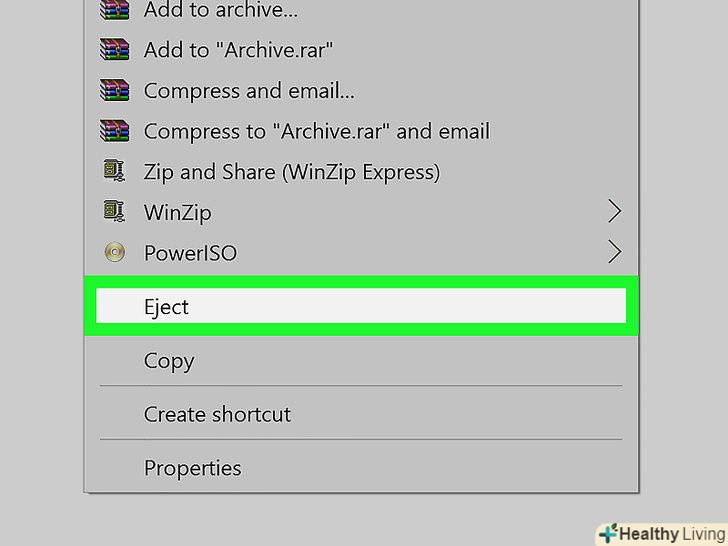This screenshot has width=728, height=546.
Task: Expand the WinZip submenu arrow
Action: [614, 212]
